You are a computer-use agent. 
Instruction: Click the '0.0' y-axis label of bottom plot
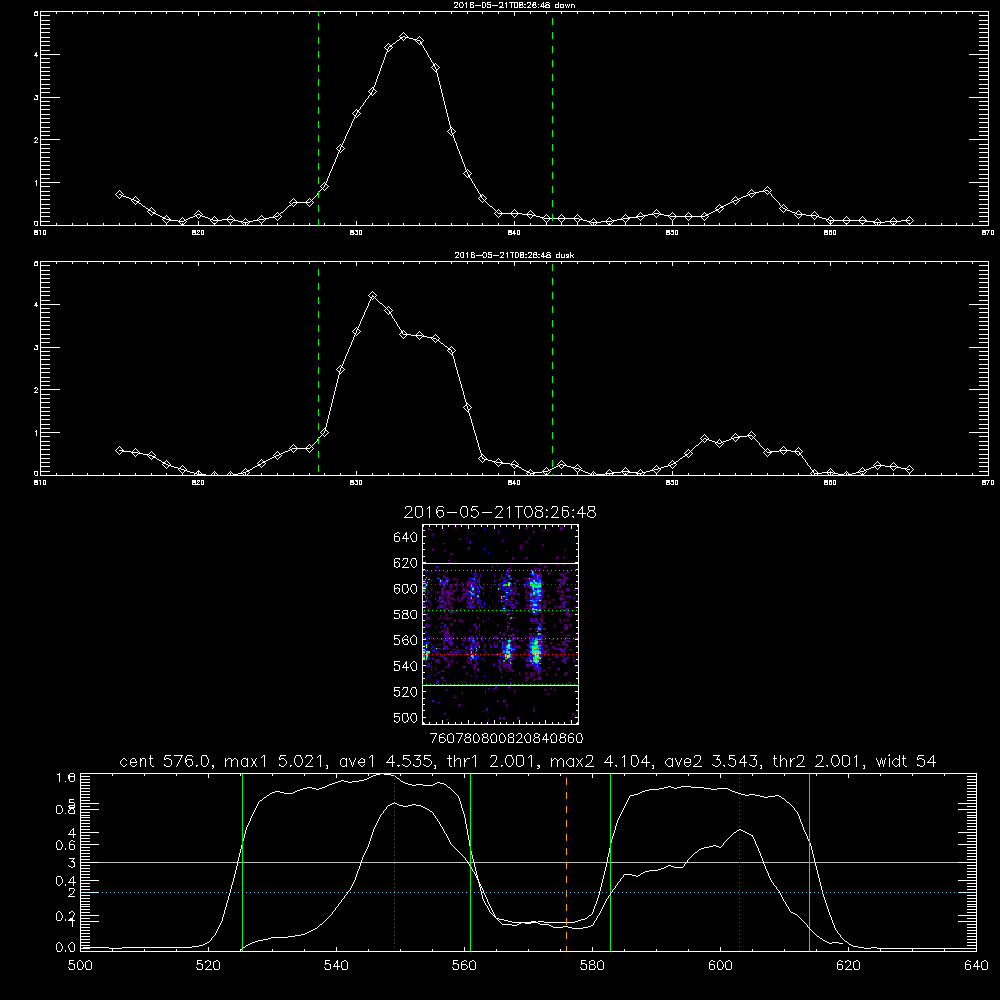coord(66,948)
